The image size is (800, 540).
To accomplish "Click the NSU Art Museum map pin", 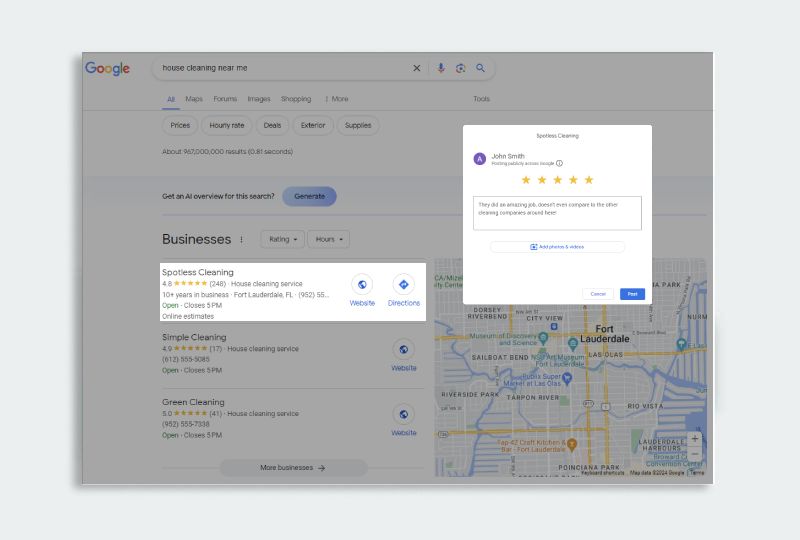I will click(x=573, y=344).
